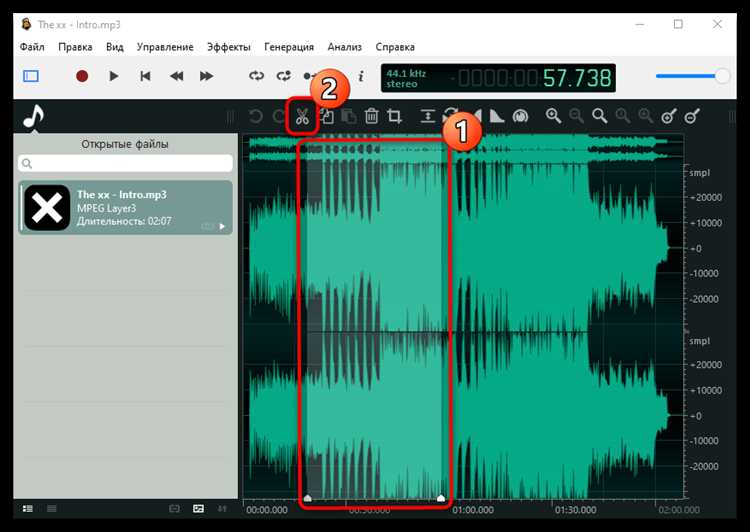Copy the selection
This screenshot has width=750, height=532.
[x=327, y=116]
